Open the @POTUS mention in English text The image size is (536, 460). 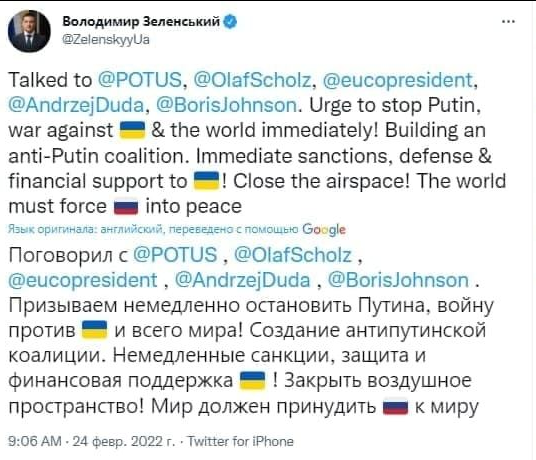pyautogui.click(x=140, y=80)
